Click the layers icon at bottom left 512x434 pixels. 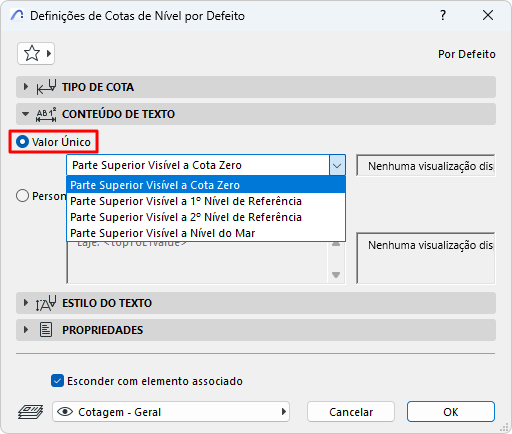pyautogui.click(x=30, y=412)
